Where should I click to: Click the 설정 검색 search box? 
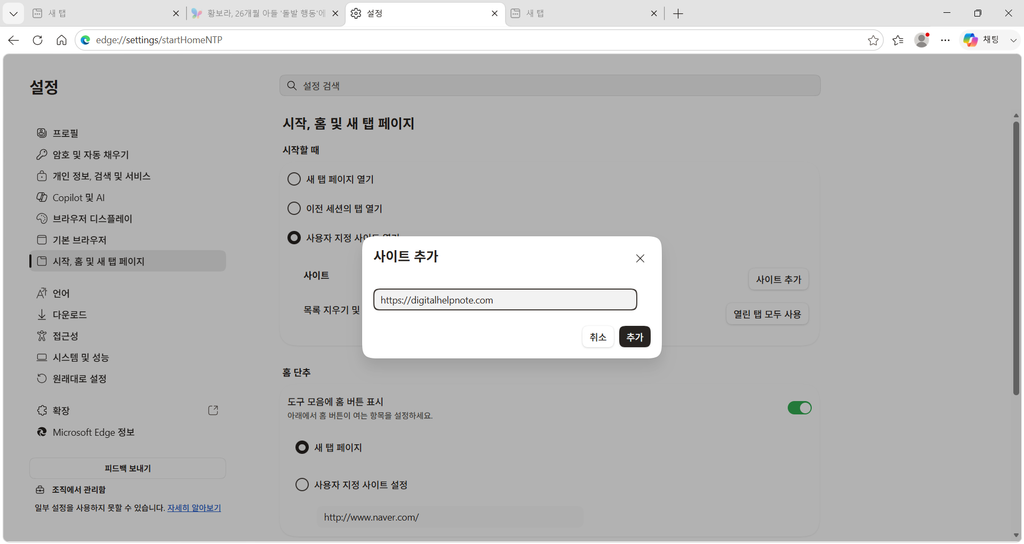550,86
